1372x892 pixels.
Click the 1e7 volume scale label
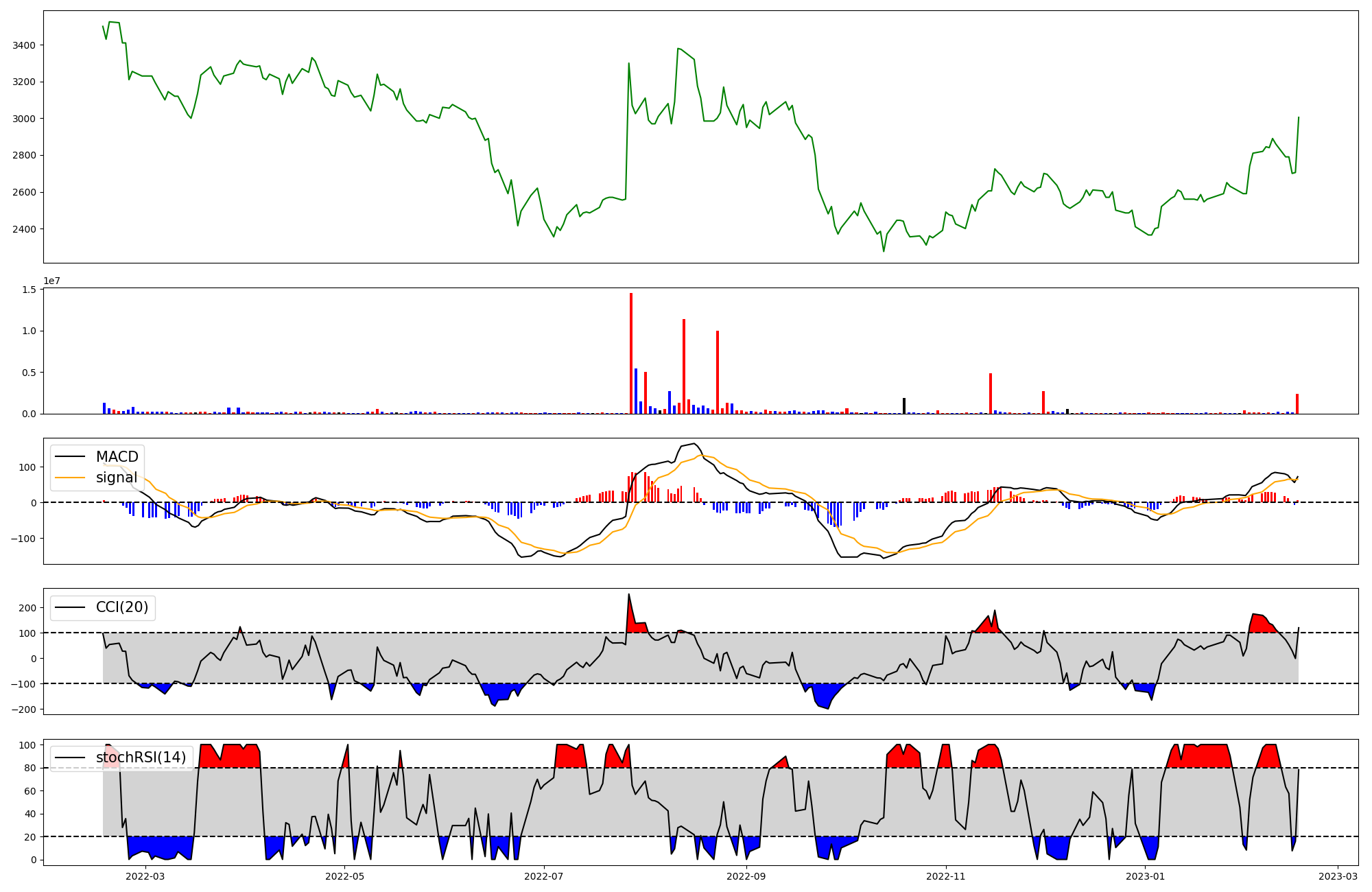(x=51, y=281)
